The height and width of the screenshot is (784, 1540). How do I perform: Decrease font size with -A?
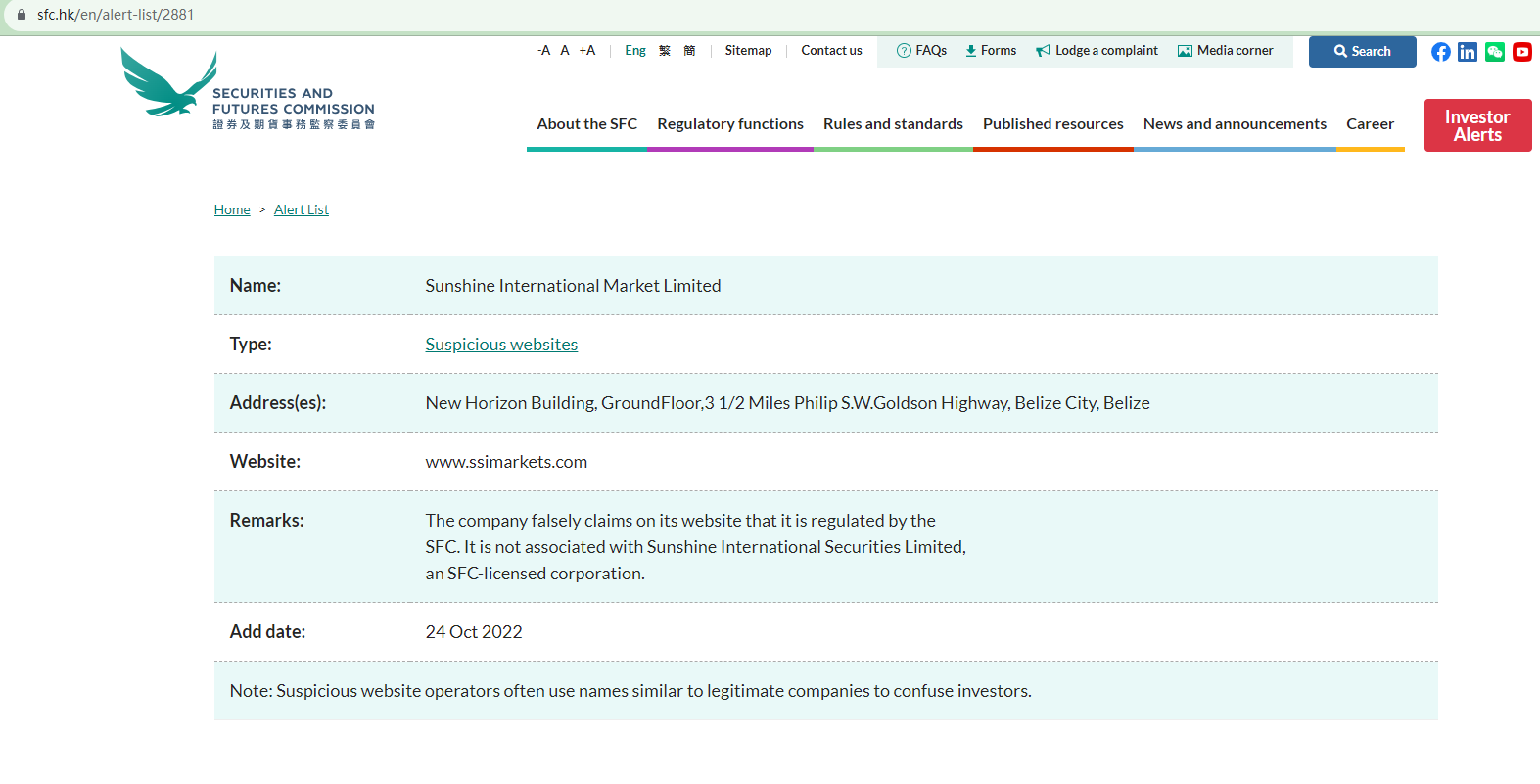(543, 51)
